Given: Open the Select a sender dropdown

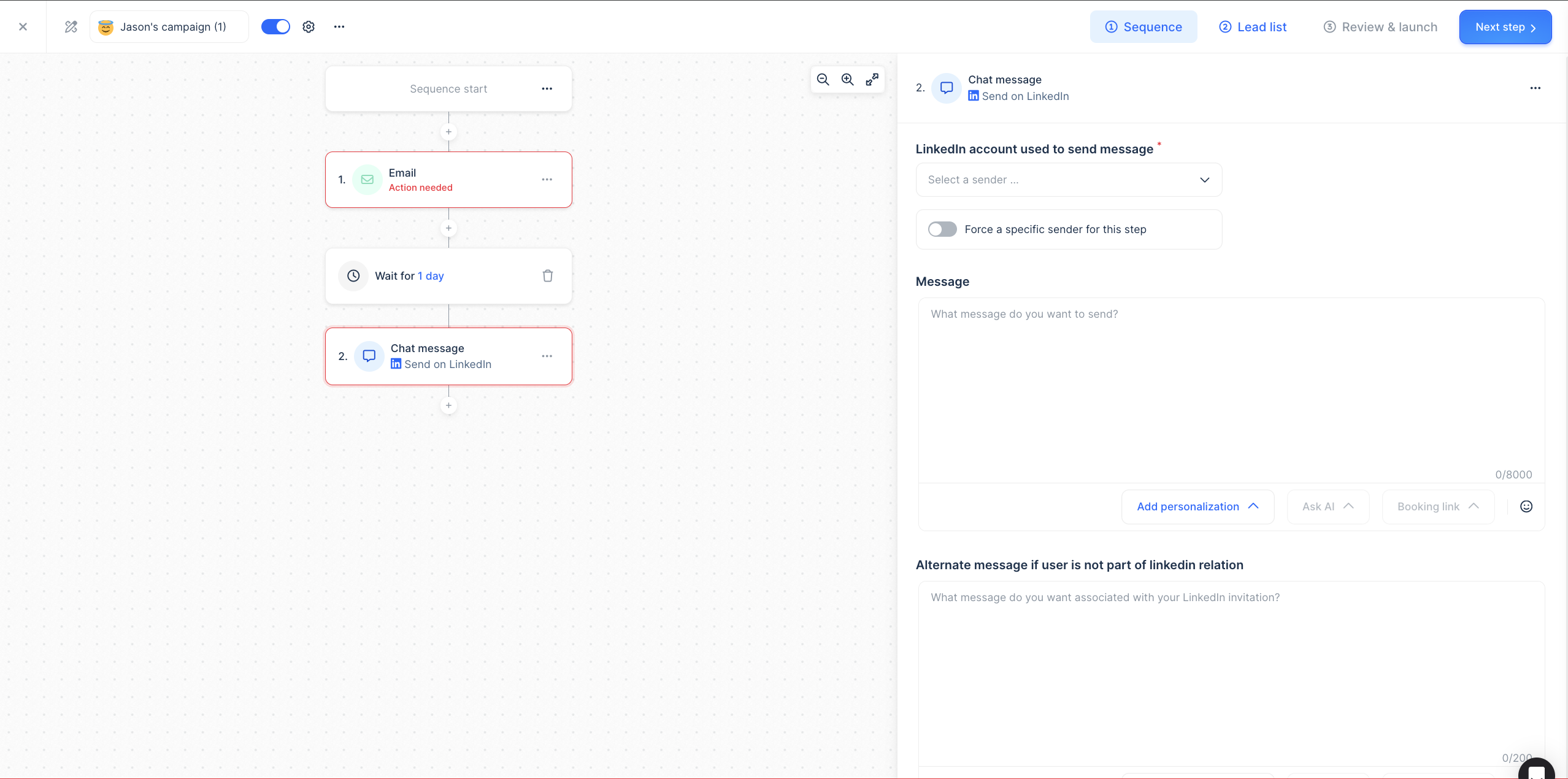Looking at the screenshot, I should click(1068, 180).
